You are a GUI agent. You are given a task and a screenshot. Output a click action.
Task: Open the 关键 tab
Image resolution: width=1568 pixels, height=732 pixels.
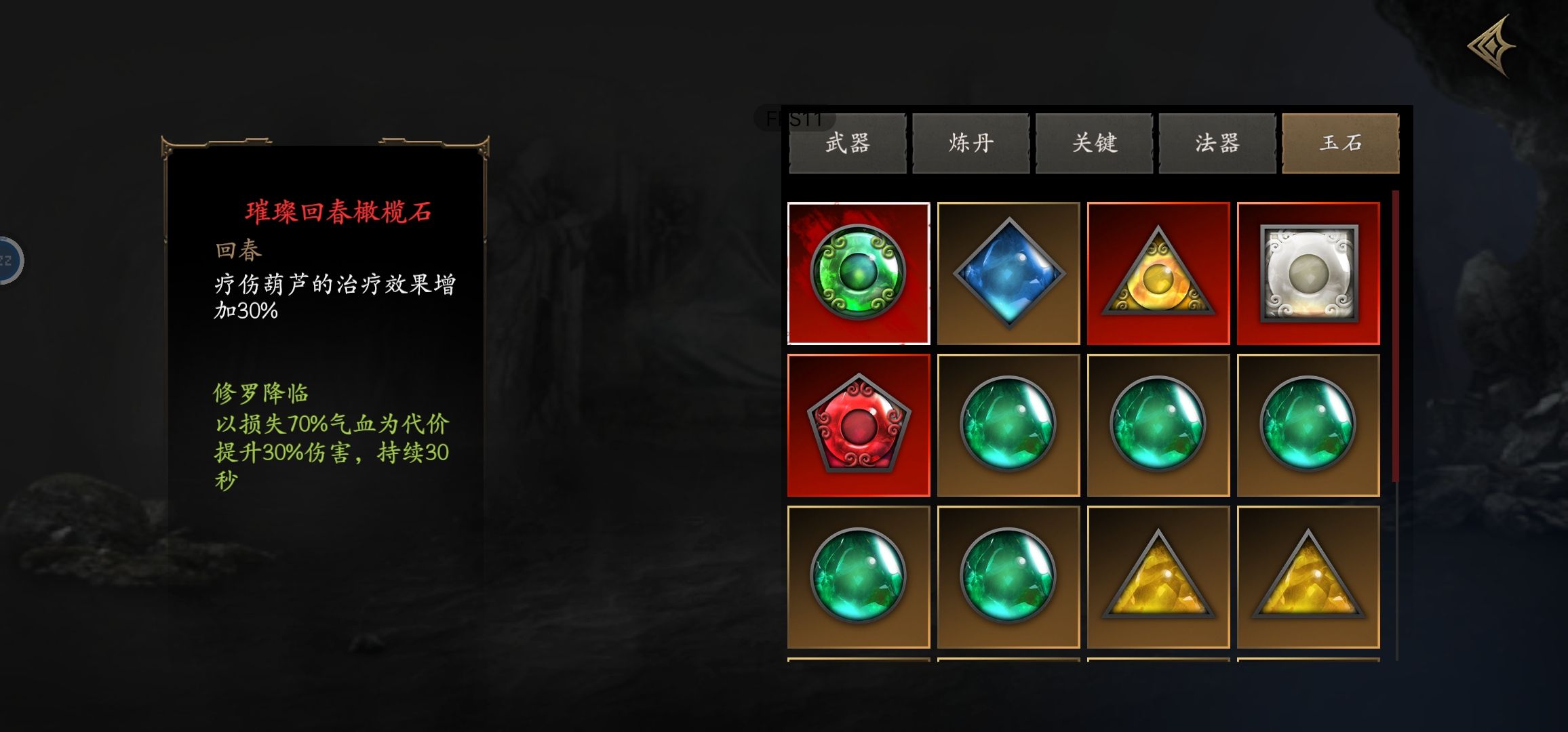point(1095,143)
